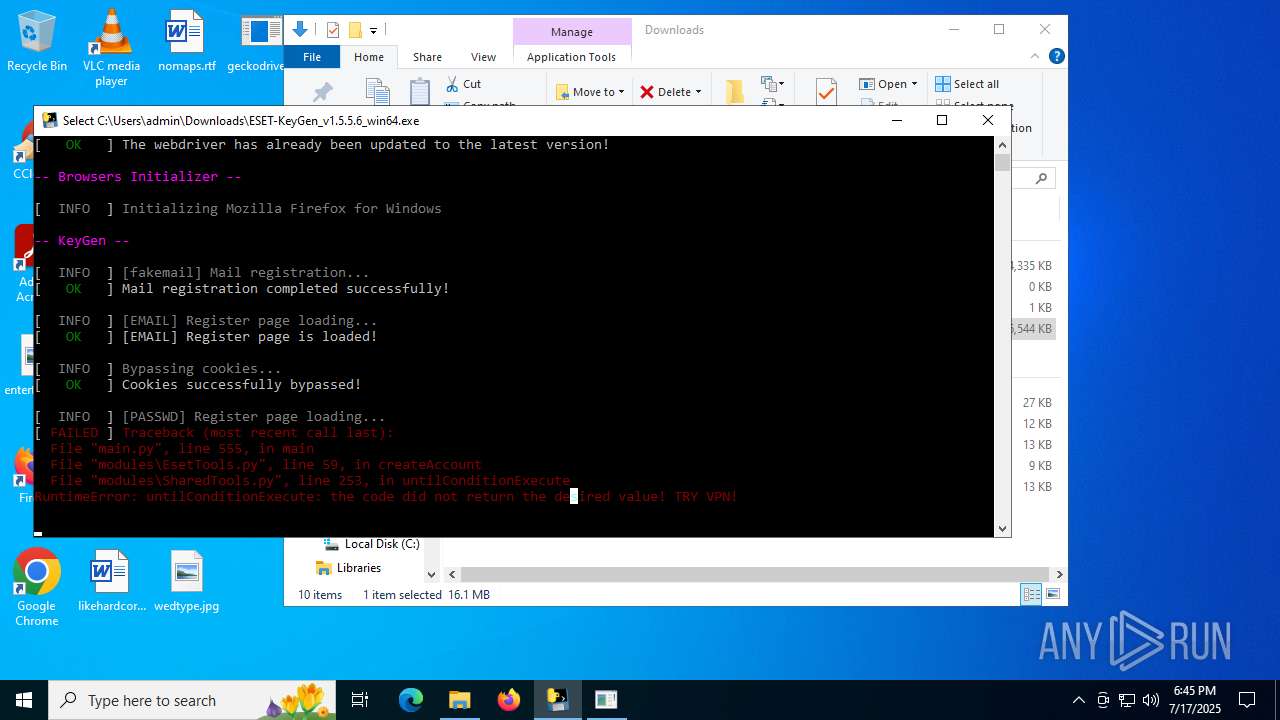
Task: Open the File tab in Explorer
Action: point(312,57)
